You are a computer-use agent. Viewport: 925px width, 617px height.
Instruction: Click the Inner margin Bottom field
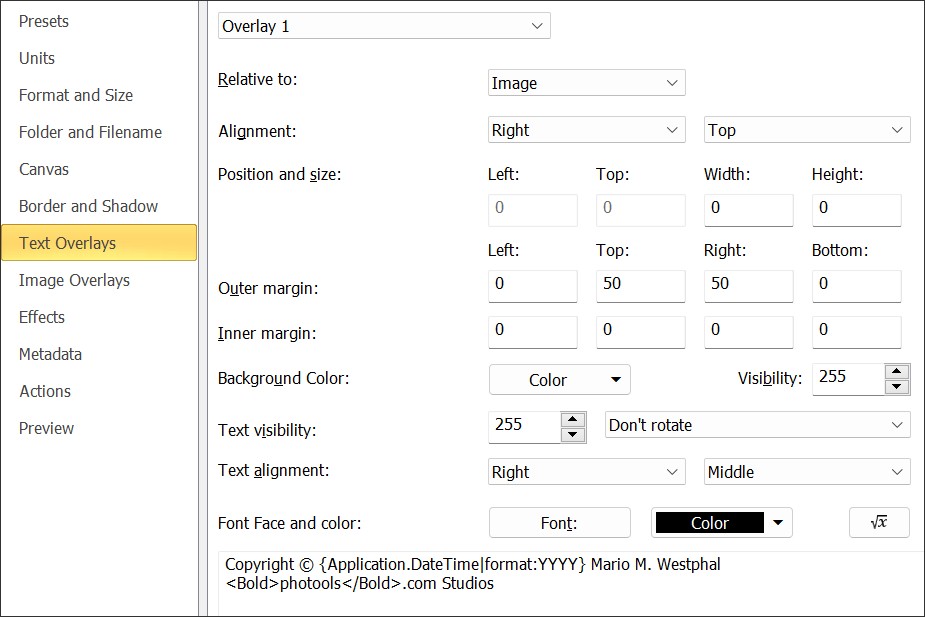(x=857, y=332)
